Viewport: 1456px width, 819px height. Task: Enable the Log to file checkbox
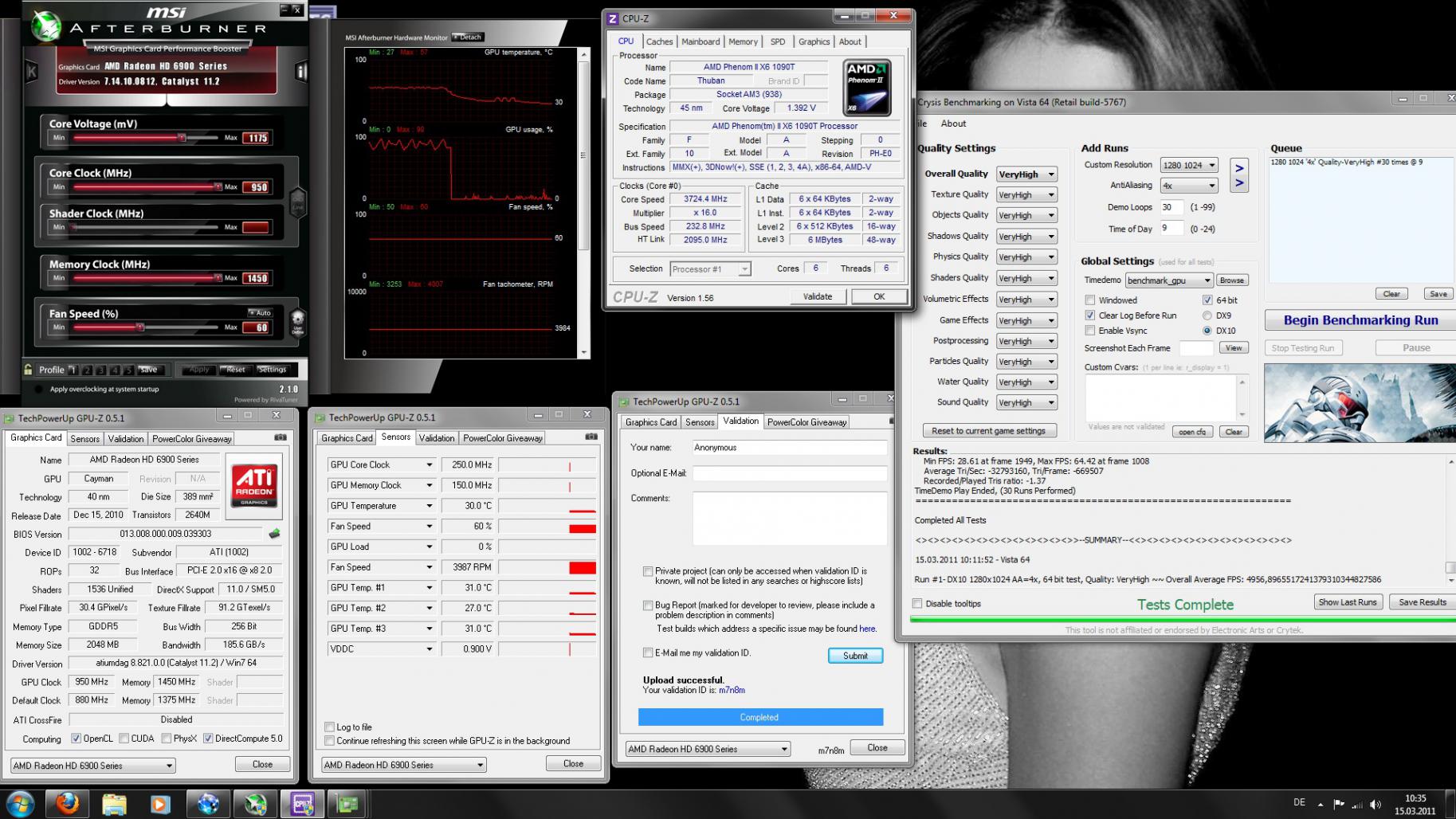point(329,727)
